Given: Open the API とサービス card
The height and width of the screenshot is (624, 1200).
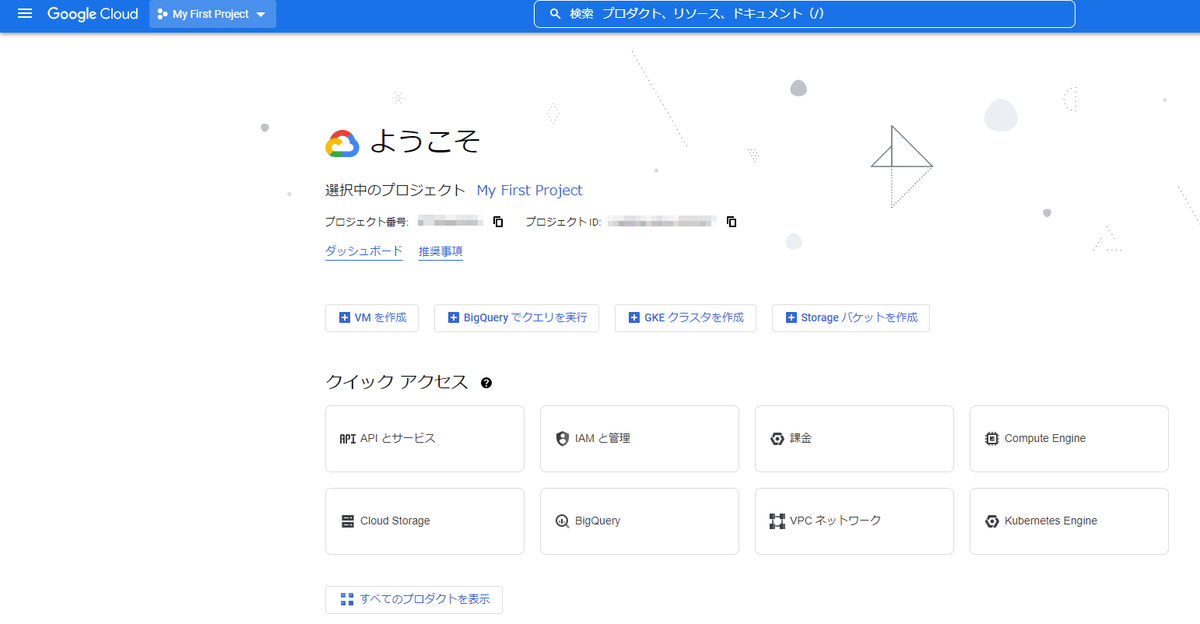Looking at the screenshot, I should [425, 438].
